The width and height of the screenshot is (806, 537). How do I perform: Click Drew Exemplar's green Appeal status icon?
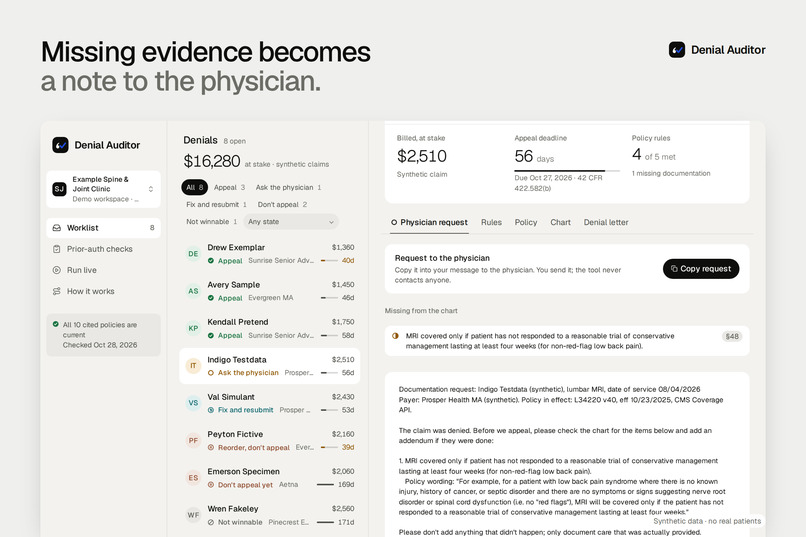[211, 261]
